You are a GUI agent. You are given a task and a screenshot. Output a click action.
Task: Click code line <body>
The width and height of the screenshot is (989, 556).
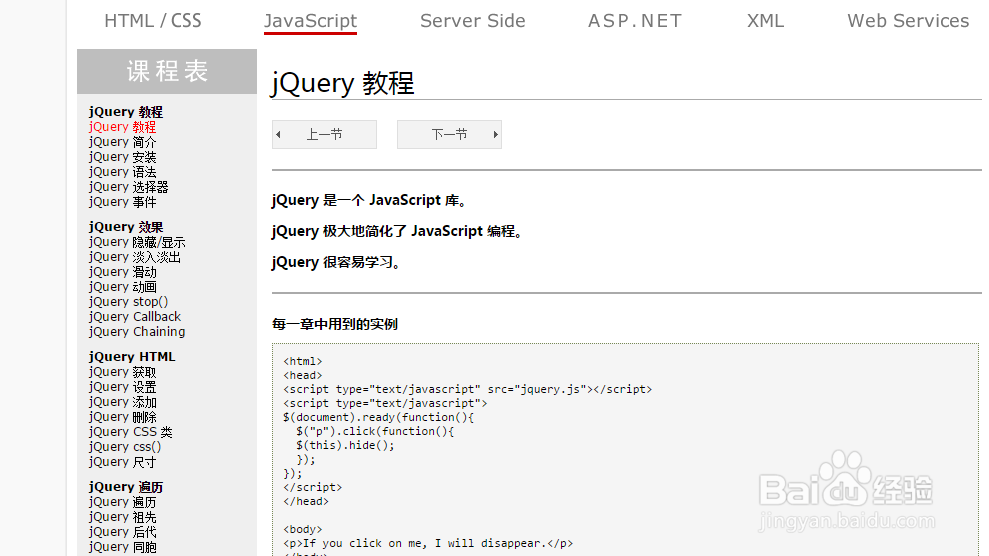point(303,530)
